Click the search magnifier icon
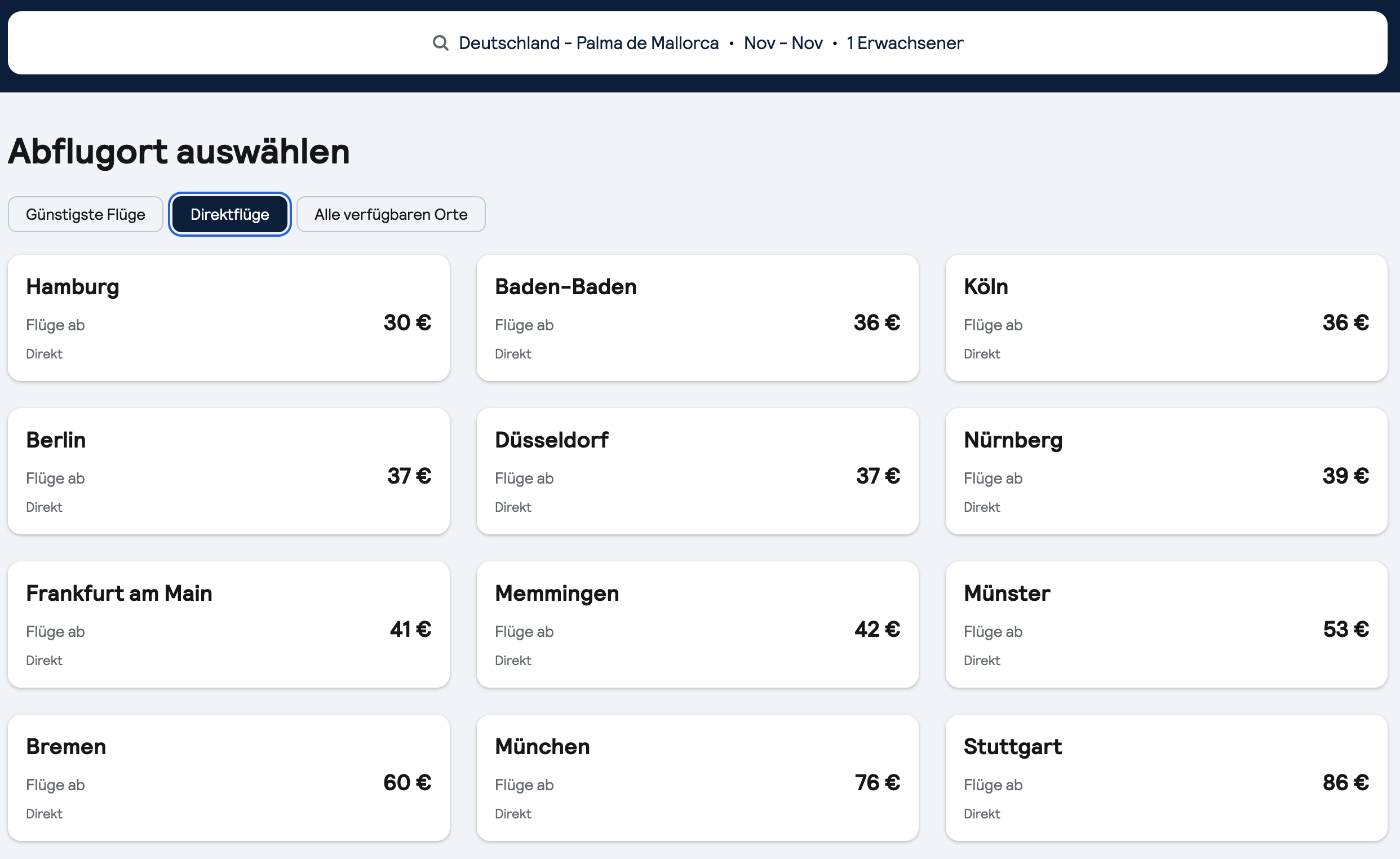This screenshot has height=859, width=1400. [x=440, y=43]
